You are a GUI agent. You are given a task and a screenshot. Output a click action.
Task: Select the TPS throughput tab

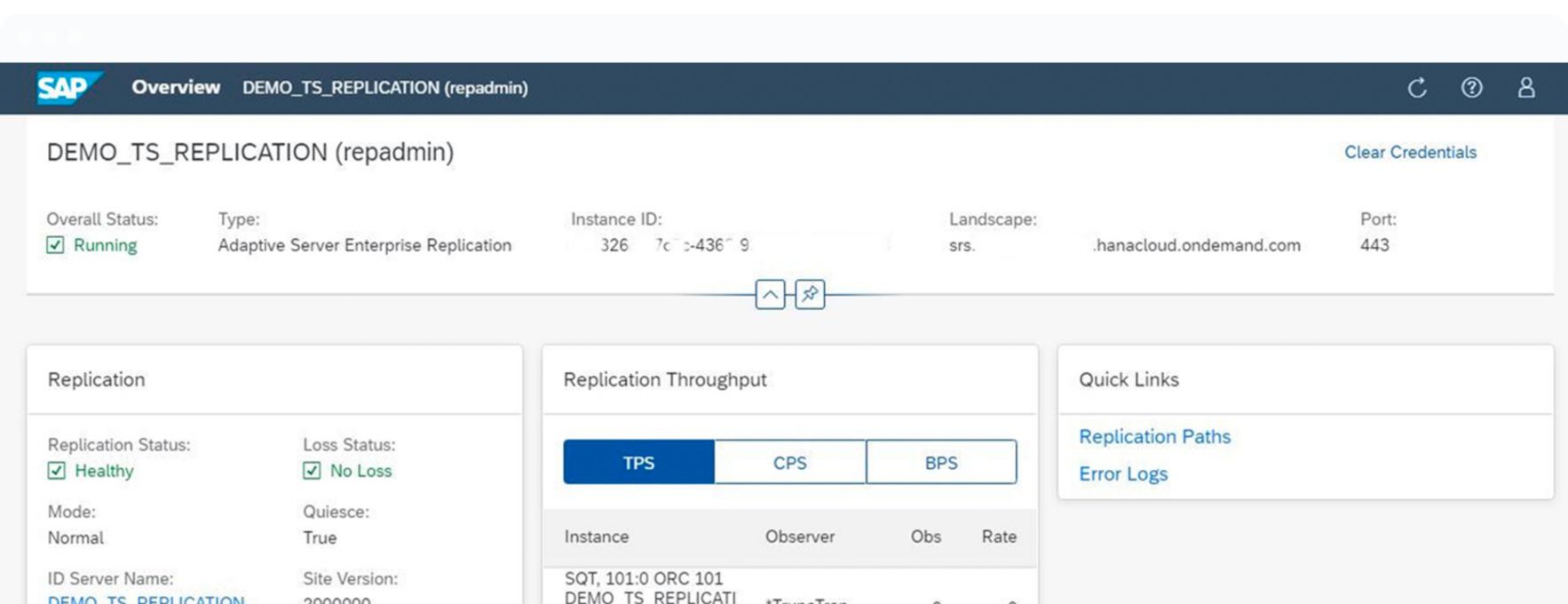638,463
